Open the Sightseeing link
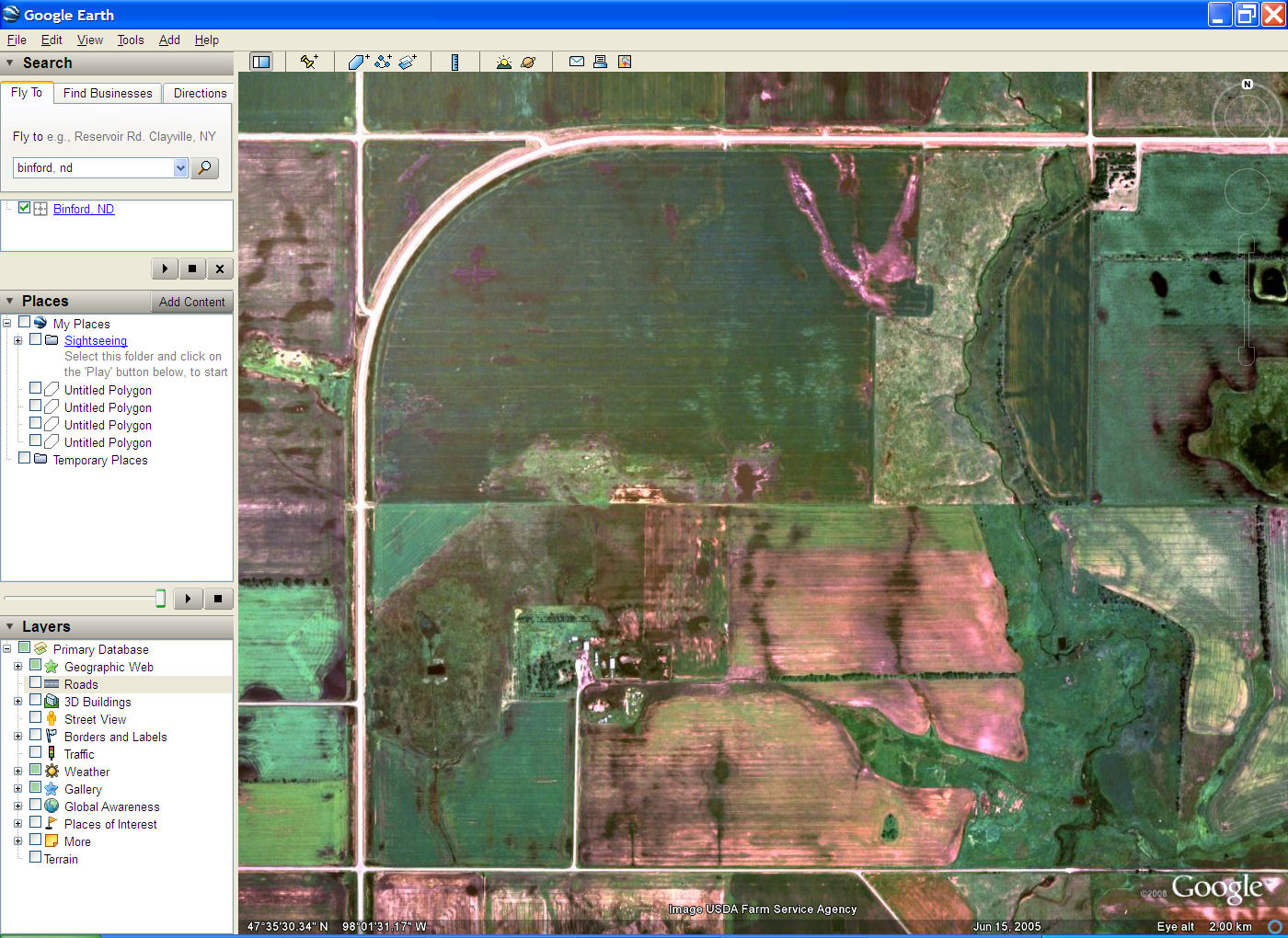 [96, 340]
